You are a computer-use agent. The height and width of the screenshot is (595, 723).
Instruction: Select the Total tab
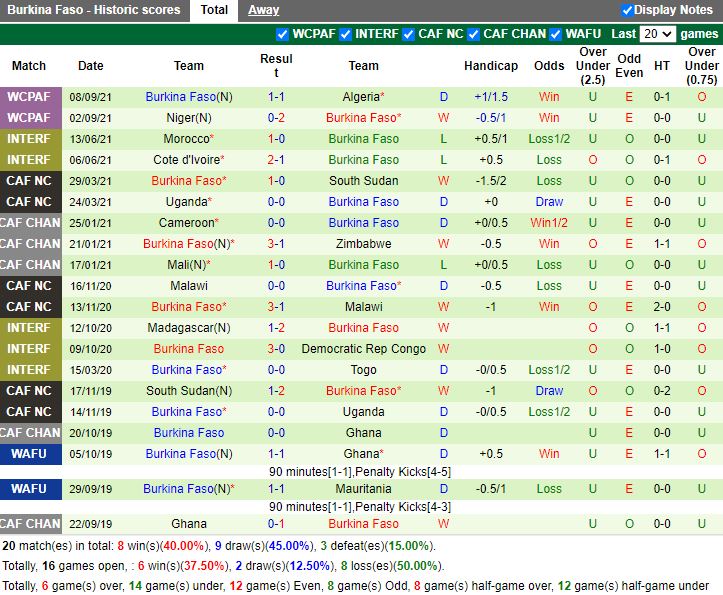pos(214,10)
